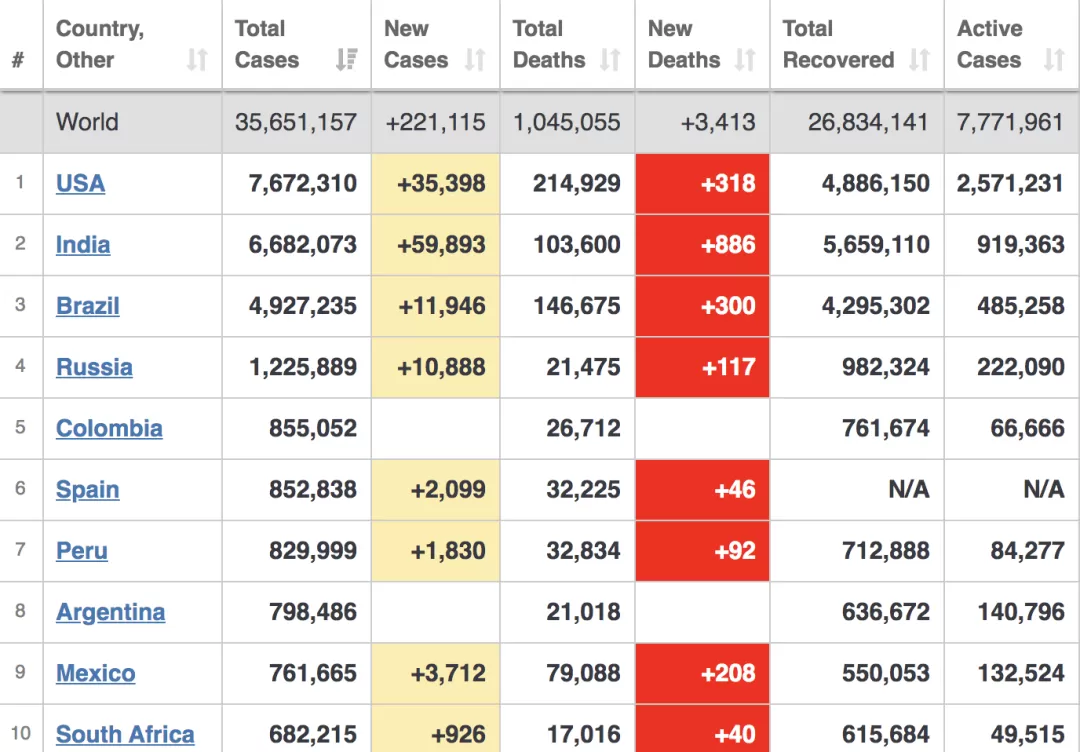Follow the Colombia link
This screenshot has width=1080, height=752.
[109, 428]
